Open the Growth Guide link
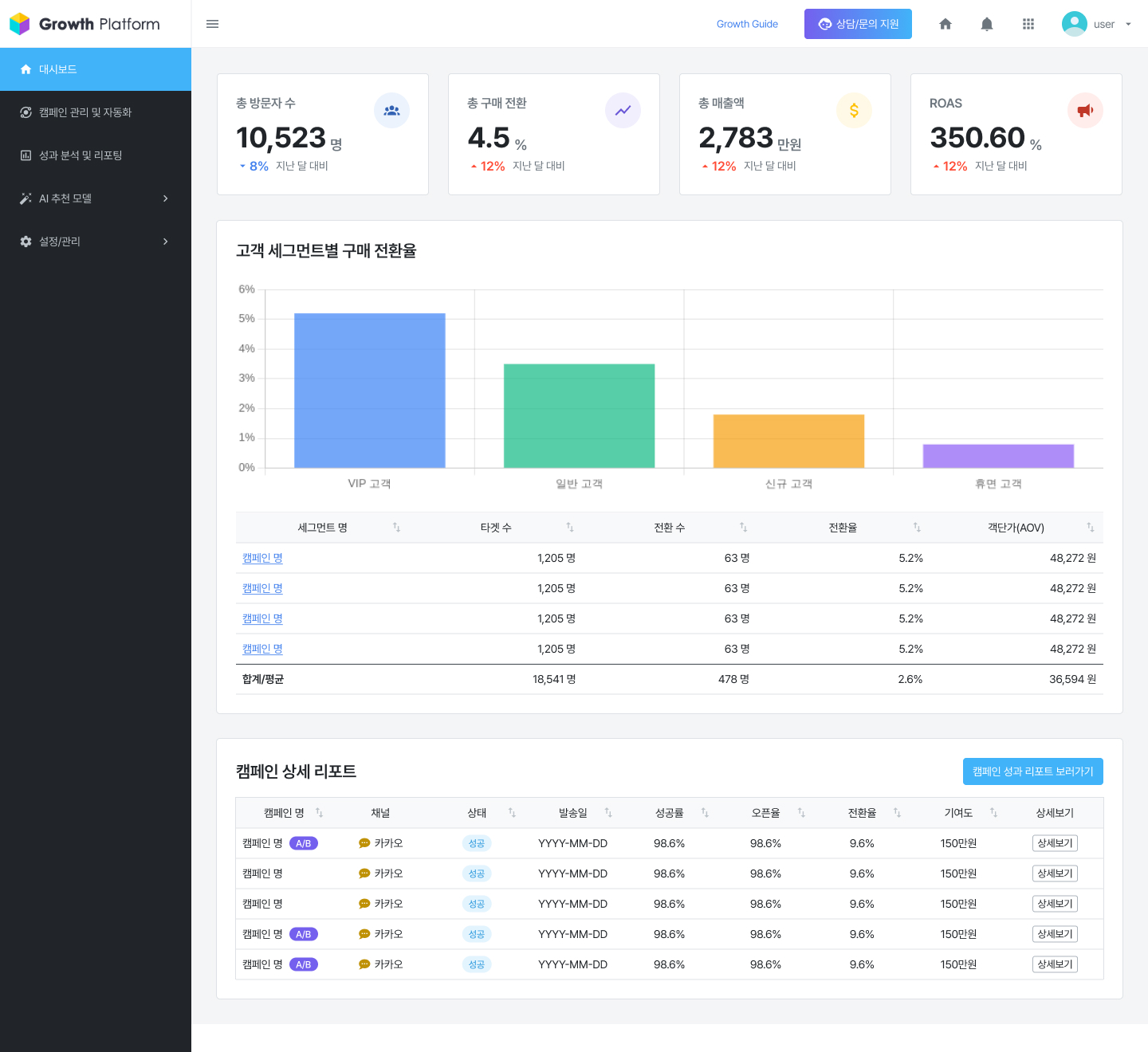Screen dimensions: 1148x1052 tap(747, 24)
